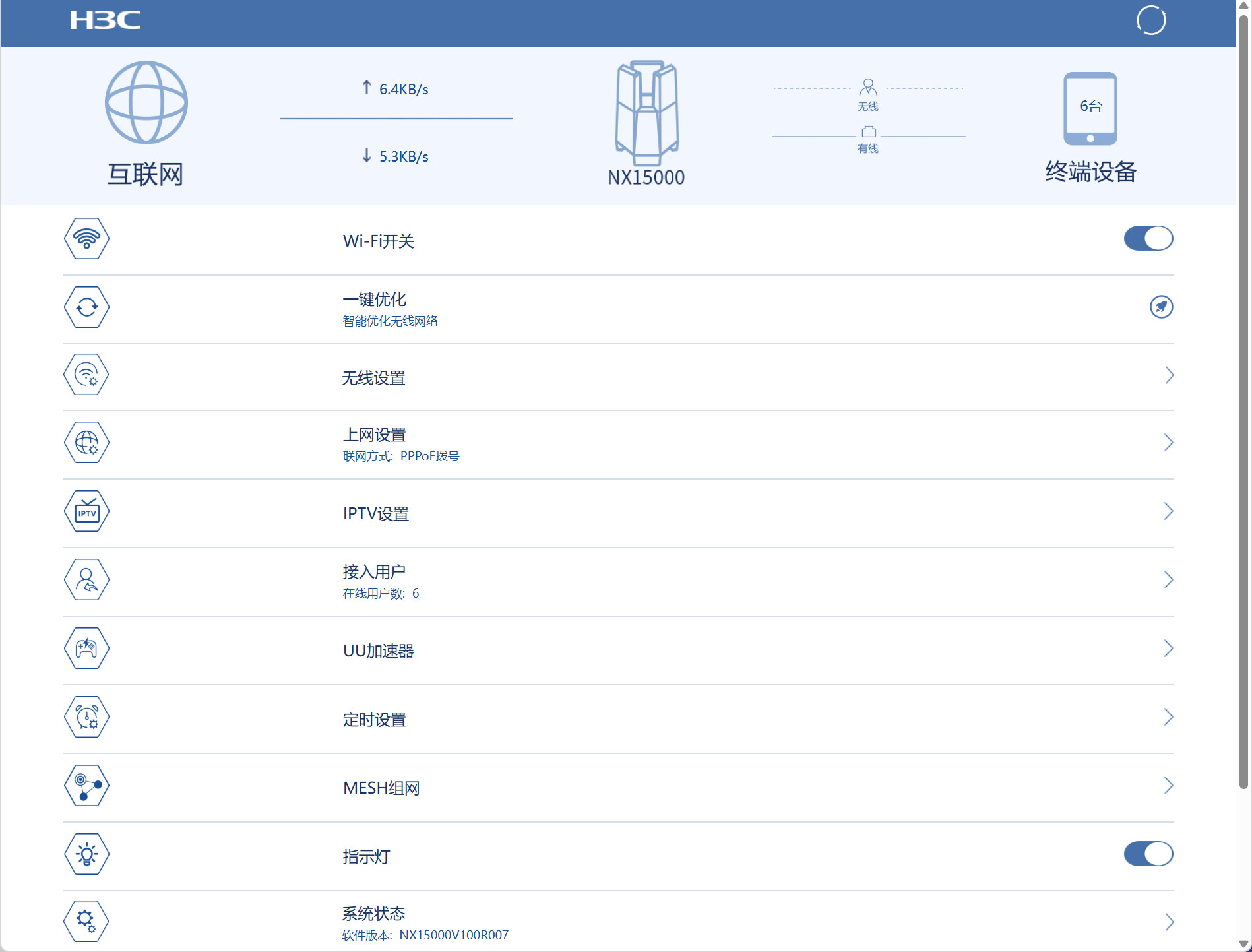Click the Wi-Fi hexagon icon
The image size is (1252, 952).
click(x=86, y=239)
